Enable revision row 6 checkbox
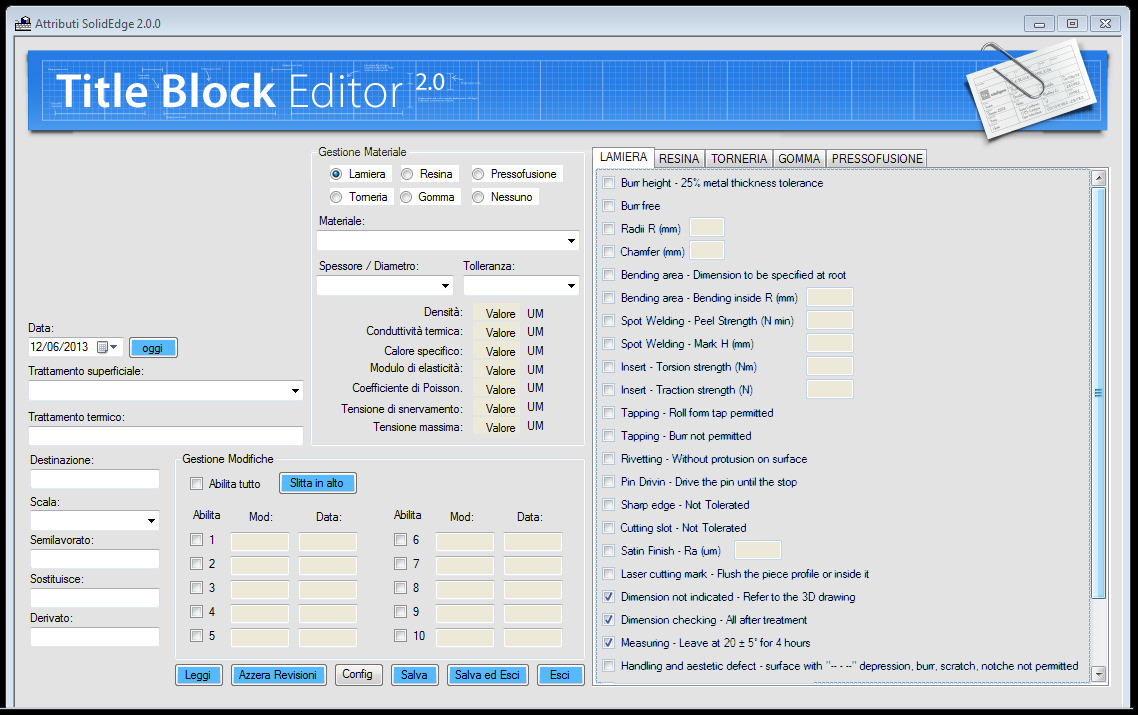Image resolution: width=1138 pixels, height=715 pixels. pyautogui.click(x=401, y=539)
